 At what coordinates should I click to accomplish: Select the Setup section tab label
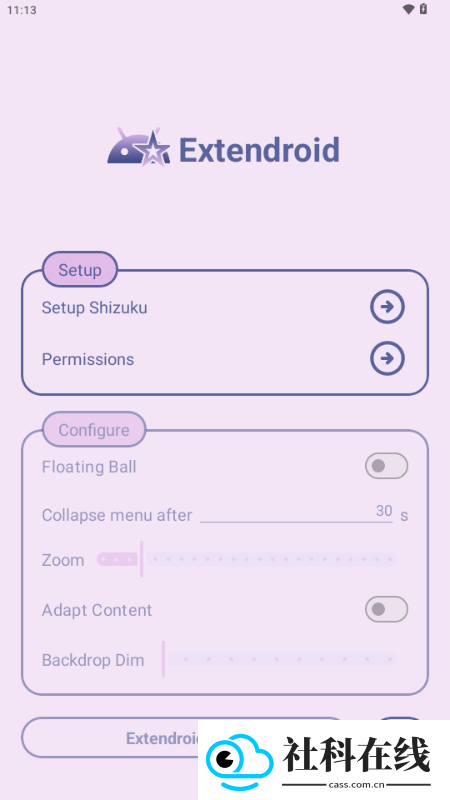coord(80,269)
